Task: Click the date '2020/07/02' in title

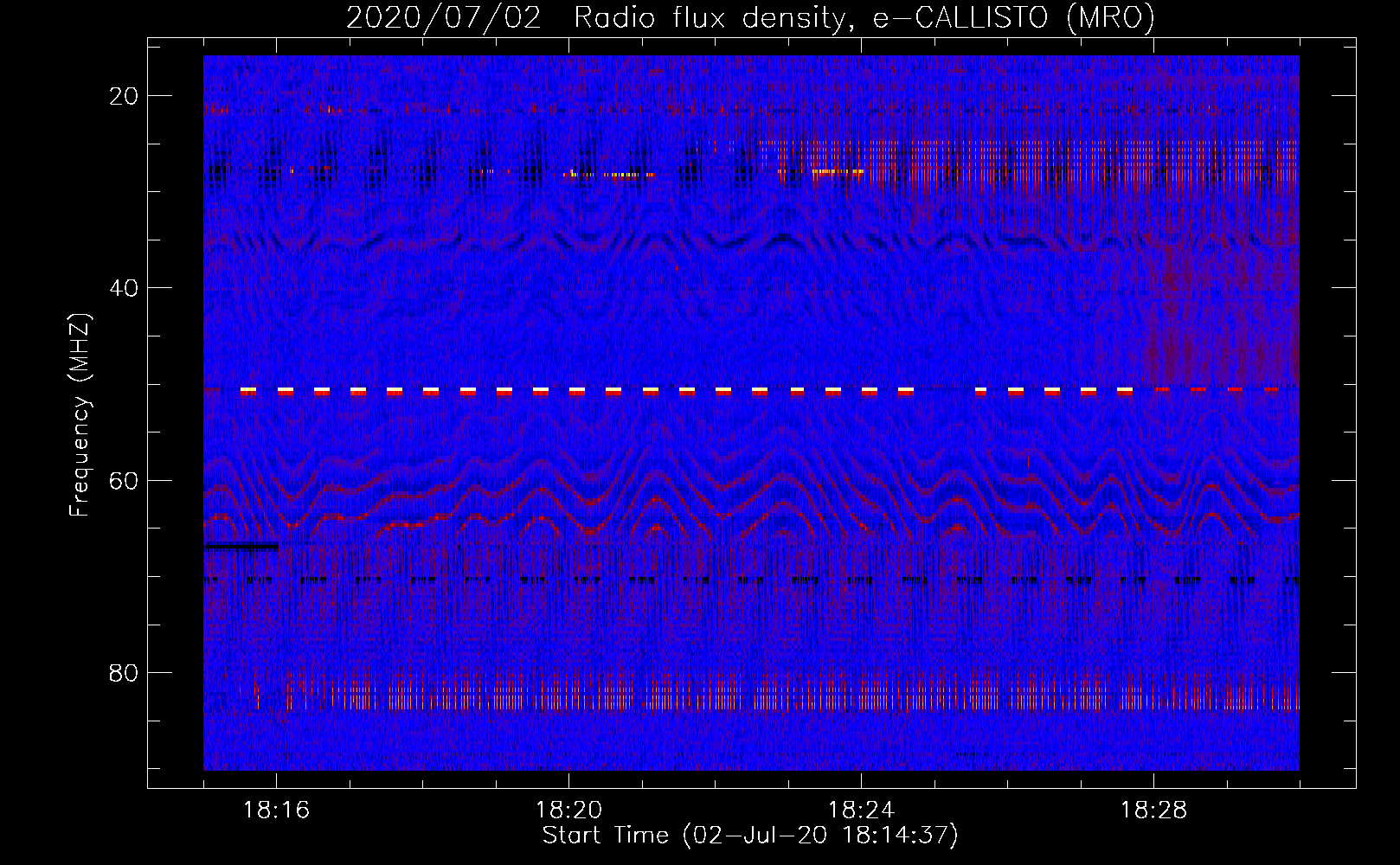Action: [444, 18]
